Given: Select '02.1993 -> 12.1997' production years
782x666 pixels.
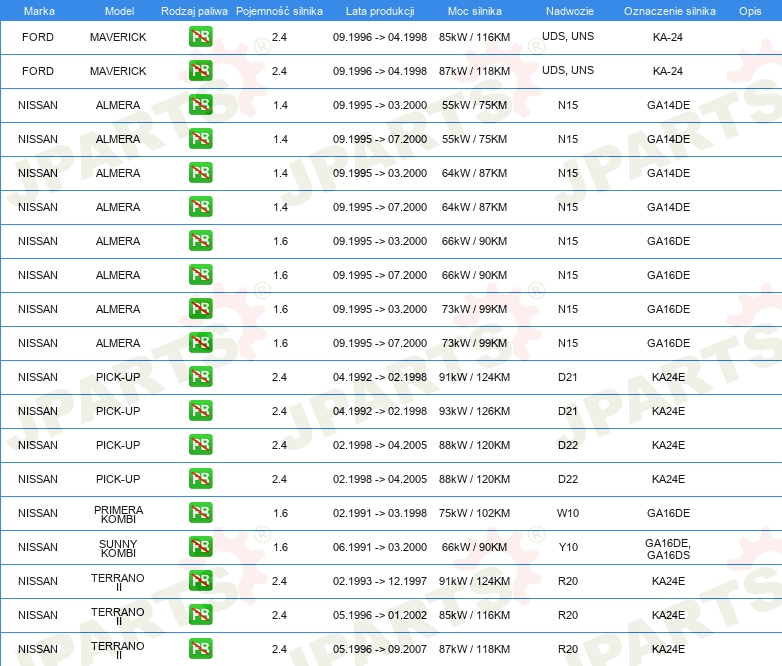Looking at the screenshot, I should [x=380, y=581].
